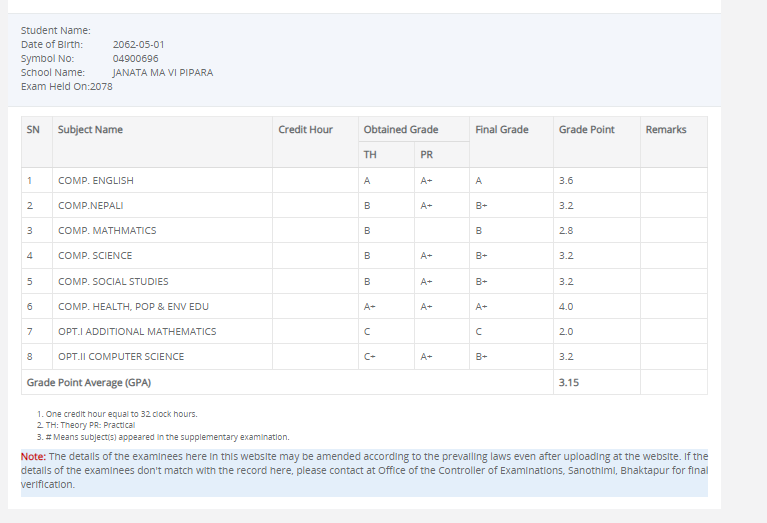Screen dimensions: 767x523
Task: Click the Obtained Grade column header
Action: 401,130
